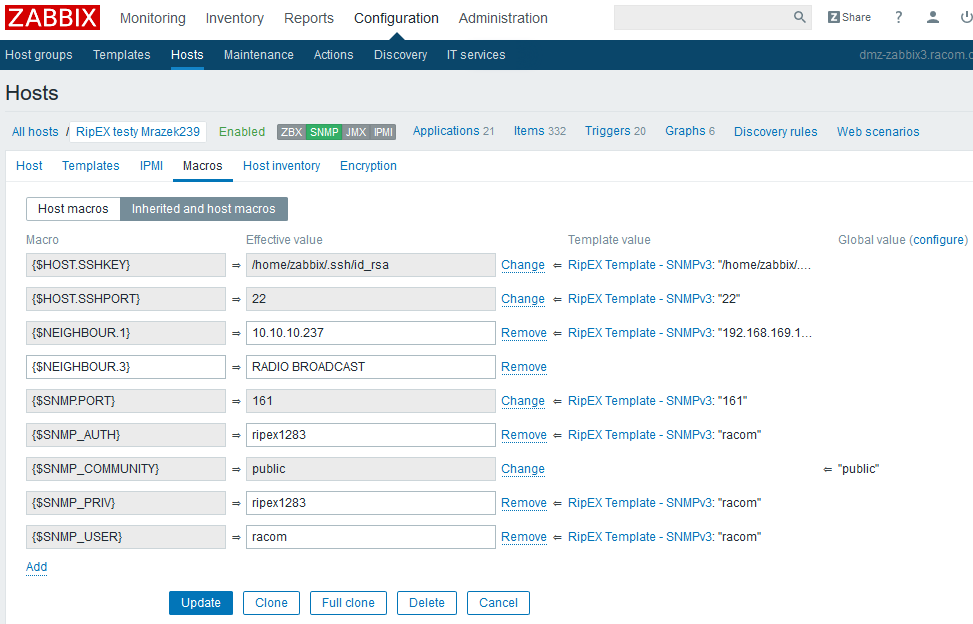
Task: Go to IT services submenu
Action: pos(476,55)
